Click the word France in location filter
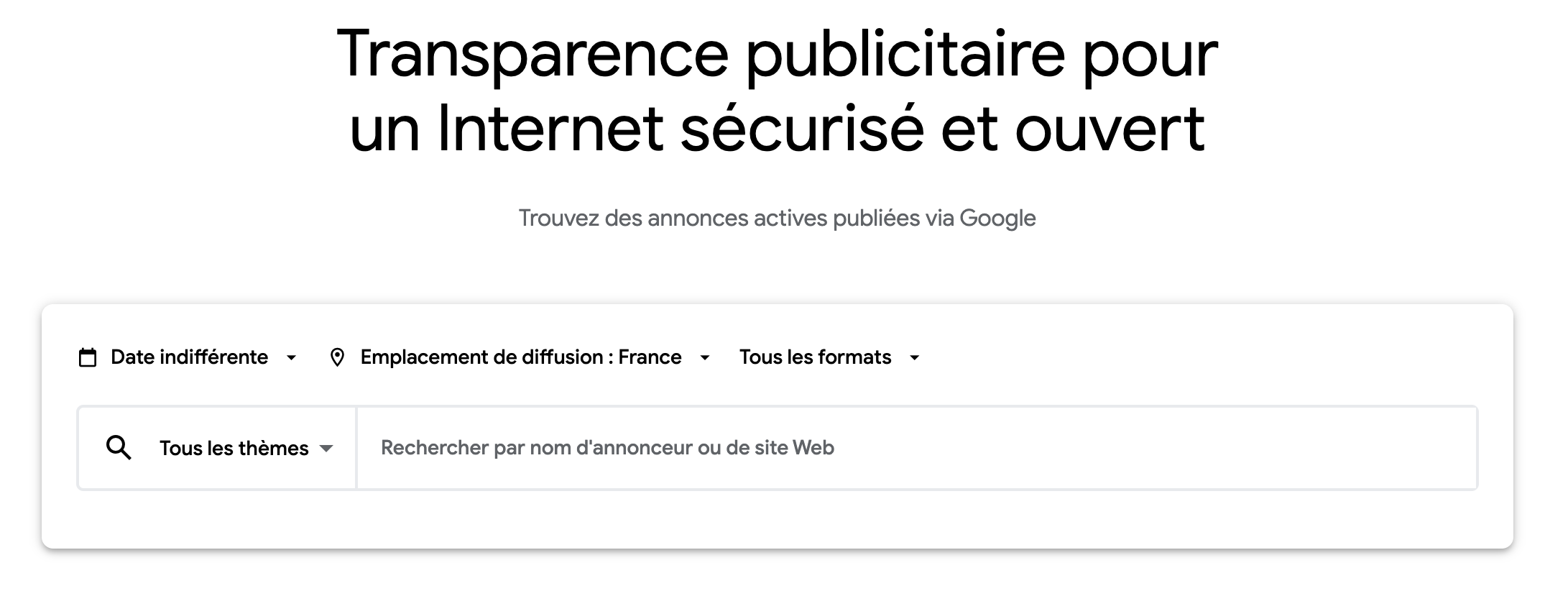The width and height of the screenshot is (1568, 591). (650, 357)
